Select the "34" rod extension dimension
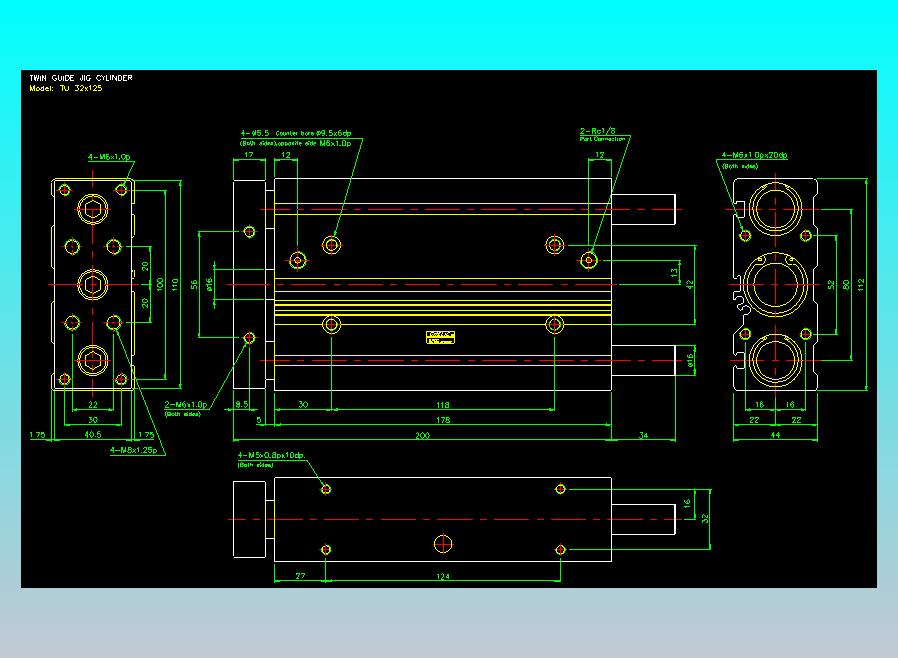 click(x=643, y=435)
